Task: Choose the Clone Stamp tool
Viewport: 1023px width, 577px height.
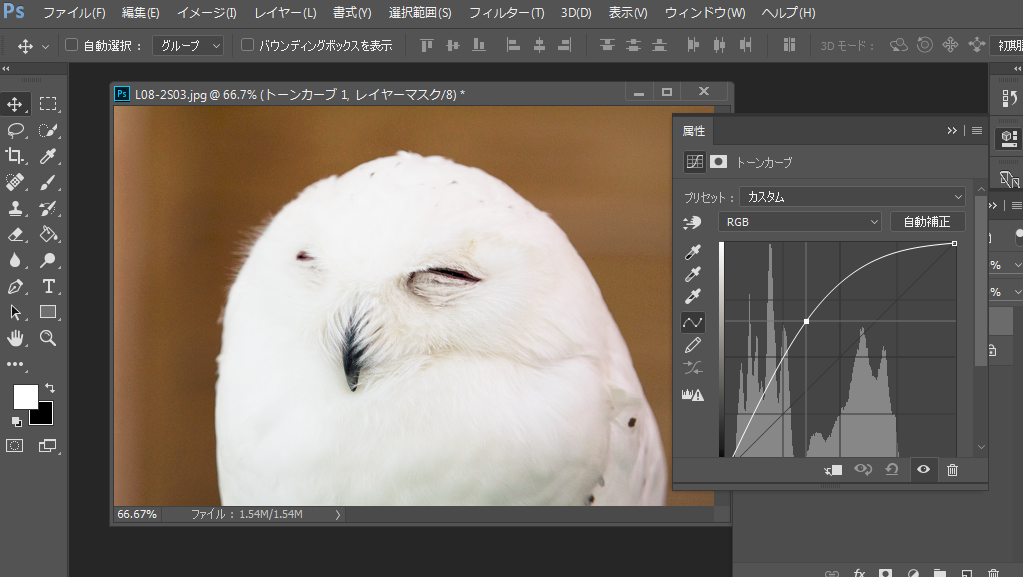Action: (x=15, y=208)
